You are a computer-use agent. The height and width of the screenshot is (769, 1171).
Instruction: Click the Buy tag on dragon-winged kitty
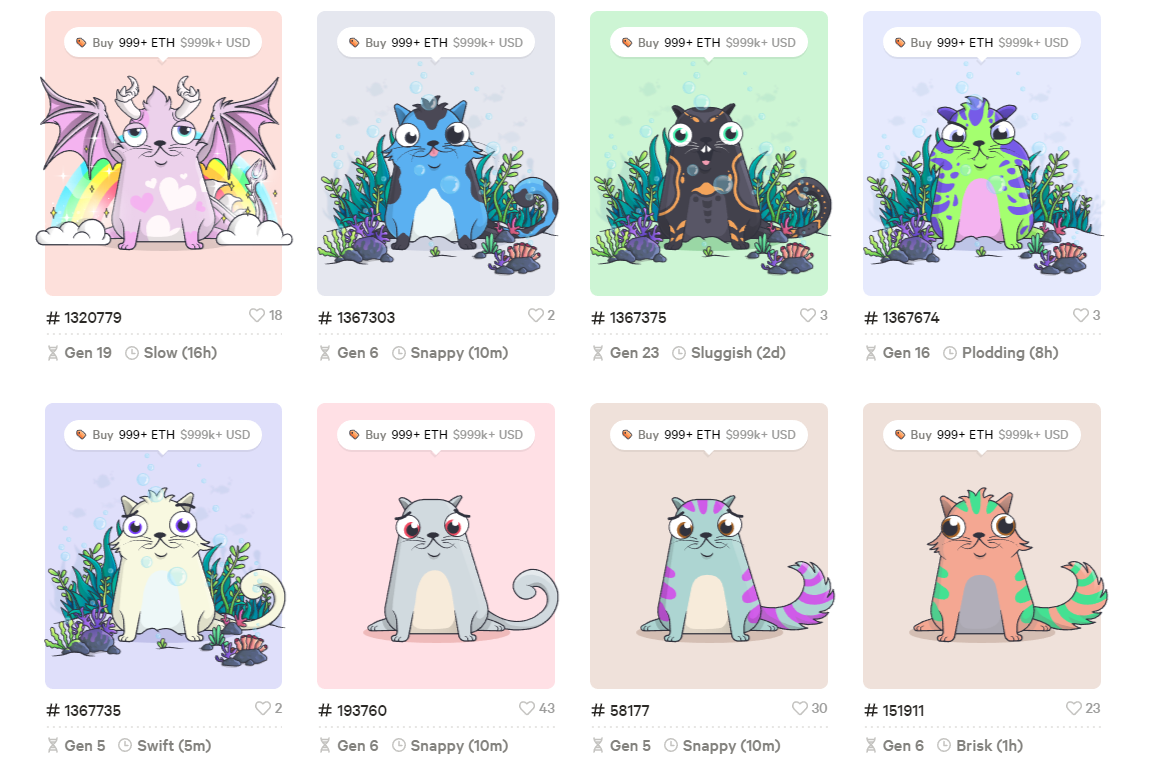tap(163, 43)
